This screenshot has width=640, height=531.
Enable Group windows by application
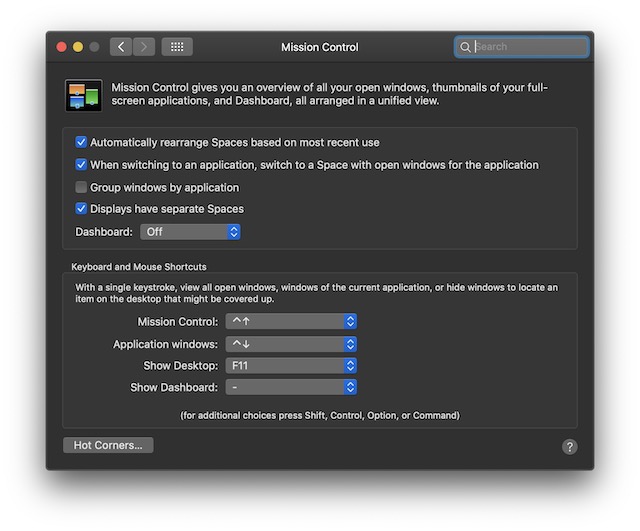coord(81,187)
